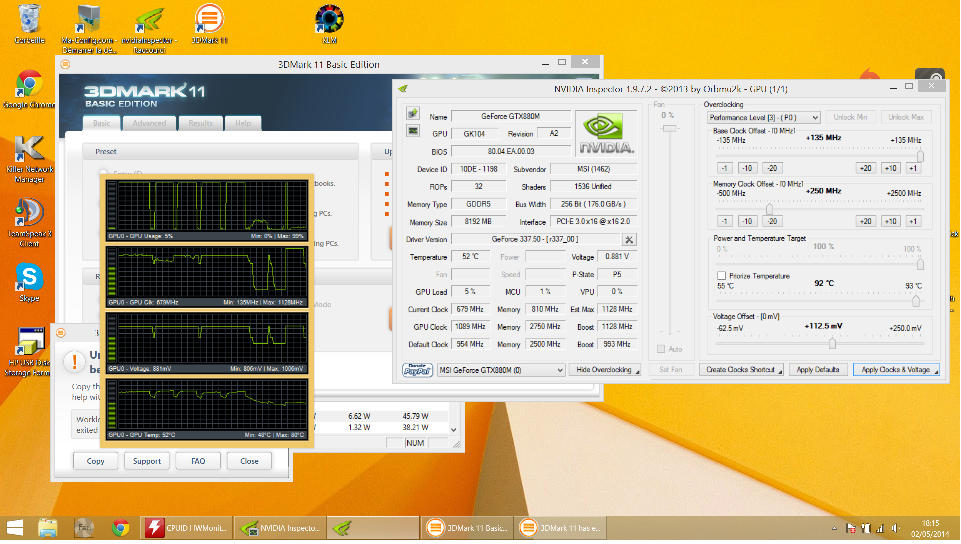Click the FAQ button in the error dialog
961x544 pixels.
pos(198,461)
